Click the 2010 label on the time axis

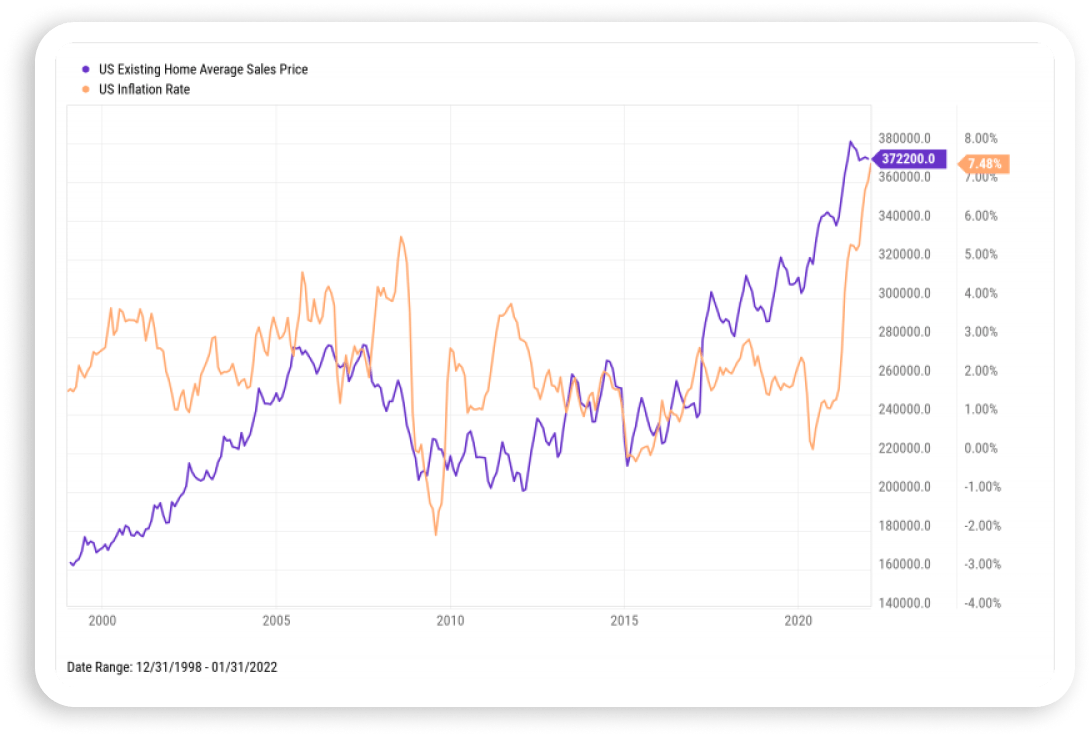[452, 621]
